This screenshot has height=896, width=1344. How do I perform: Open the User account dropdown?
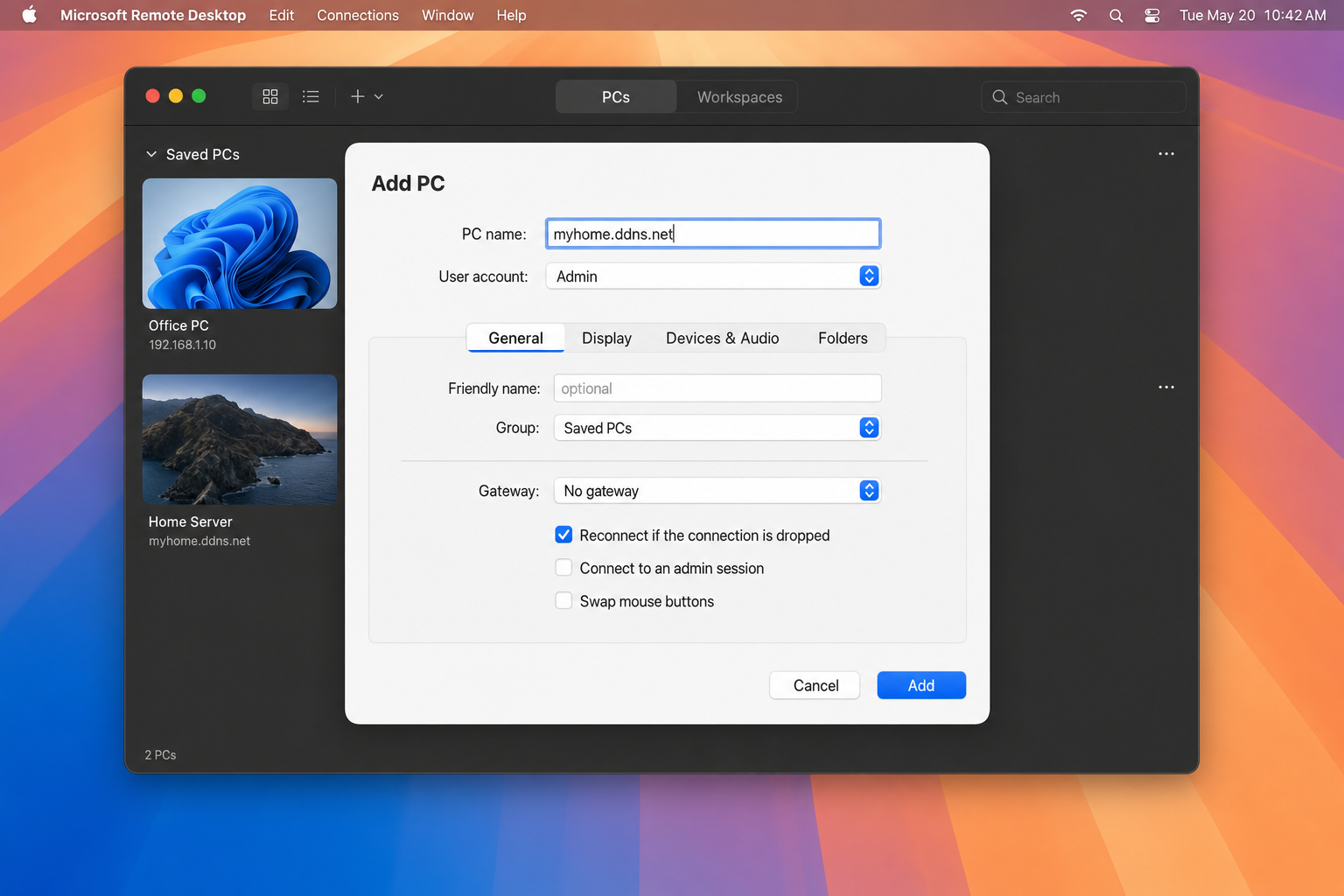713,276
